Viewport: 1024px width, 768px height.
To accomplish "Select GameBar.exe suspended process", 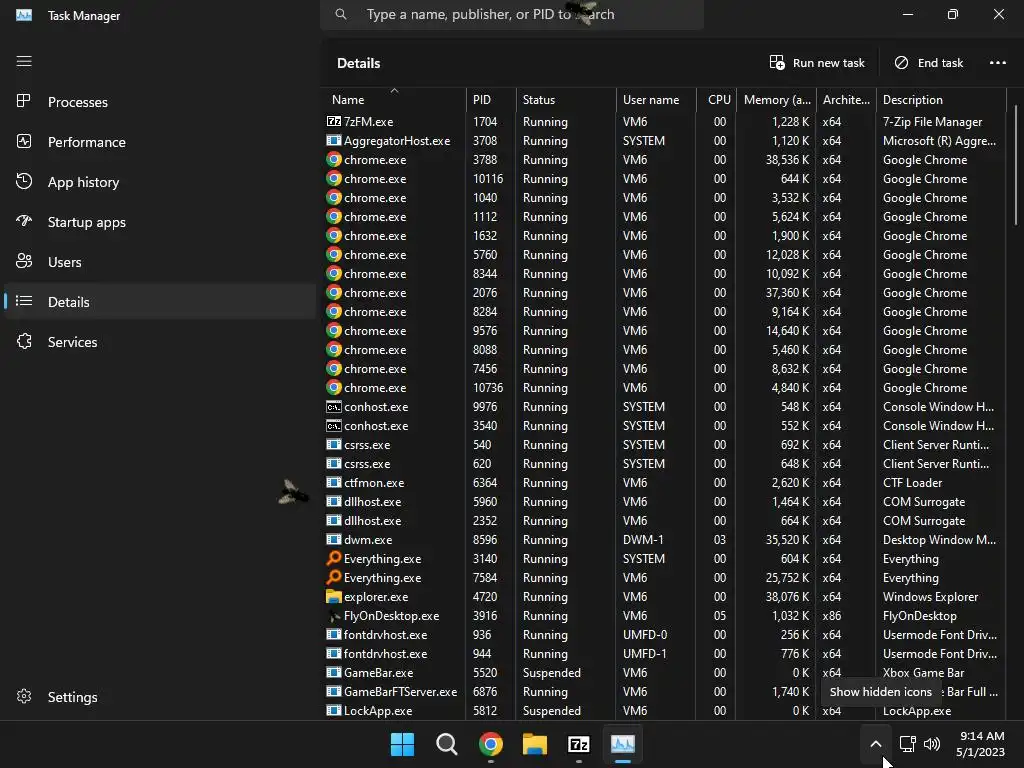I will click(x=665, y=673).
